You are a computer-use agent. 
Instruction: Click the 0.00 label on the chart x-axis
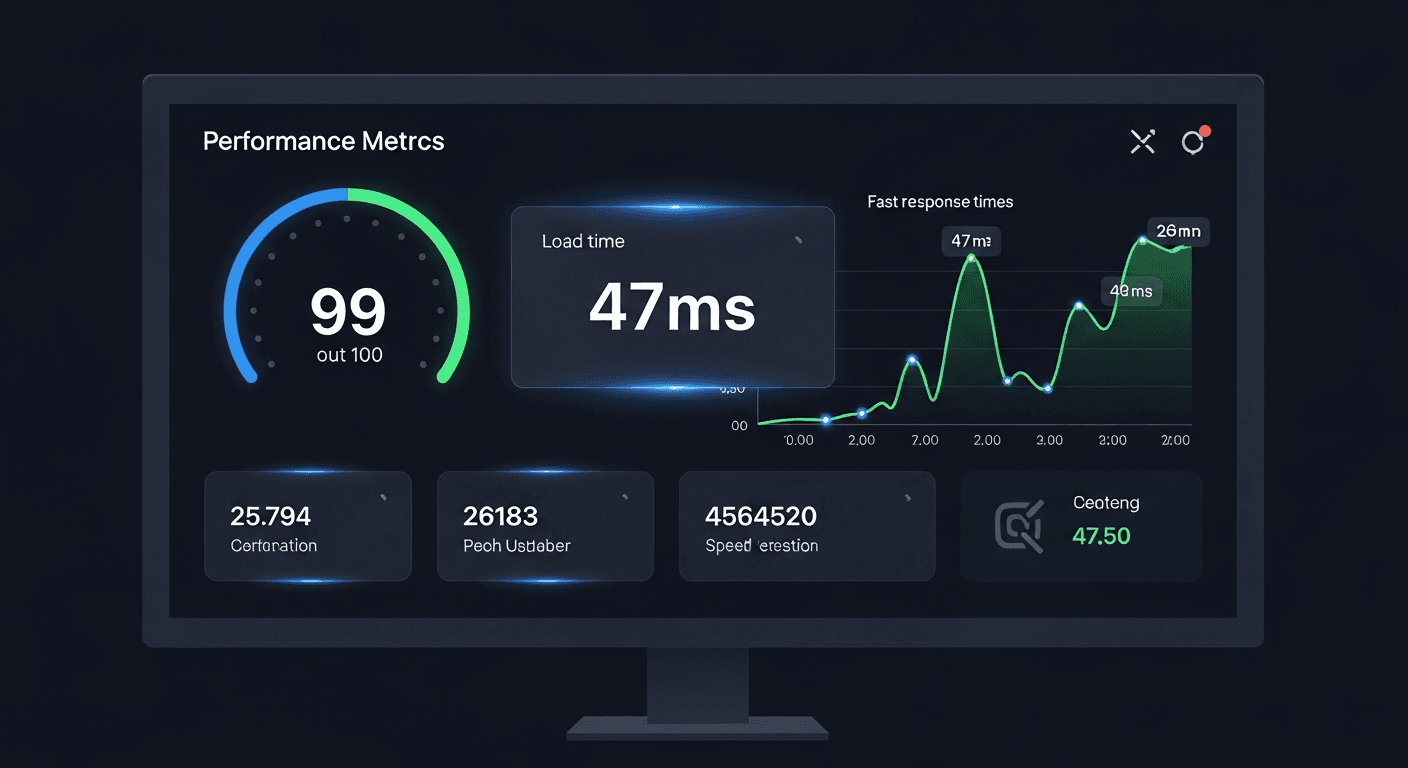797,440
